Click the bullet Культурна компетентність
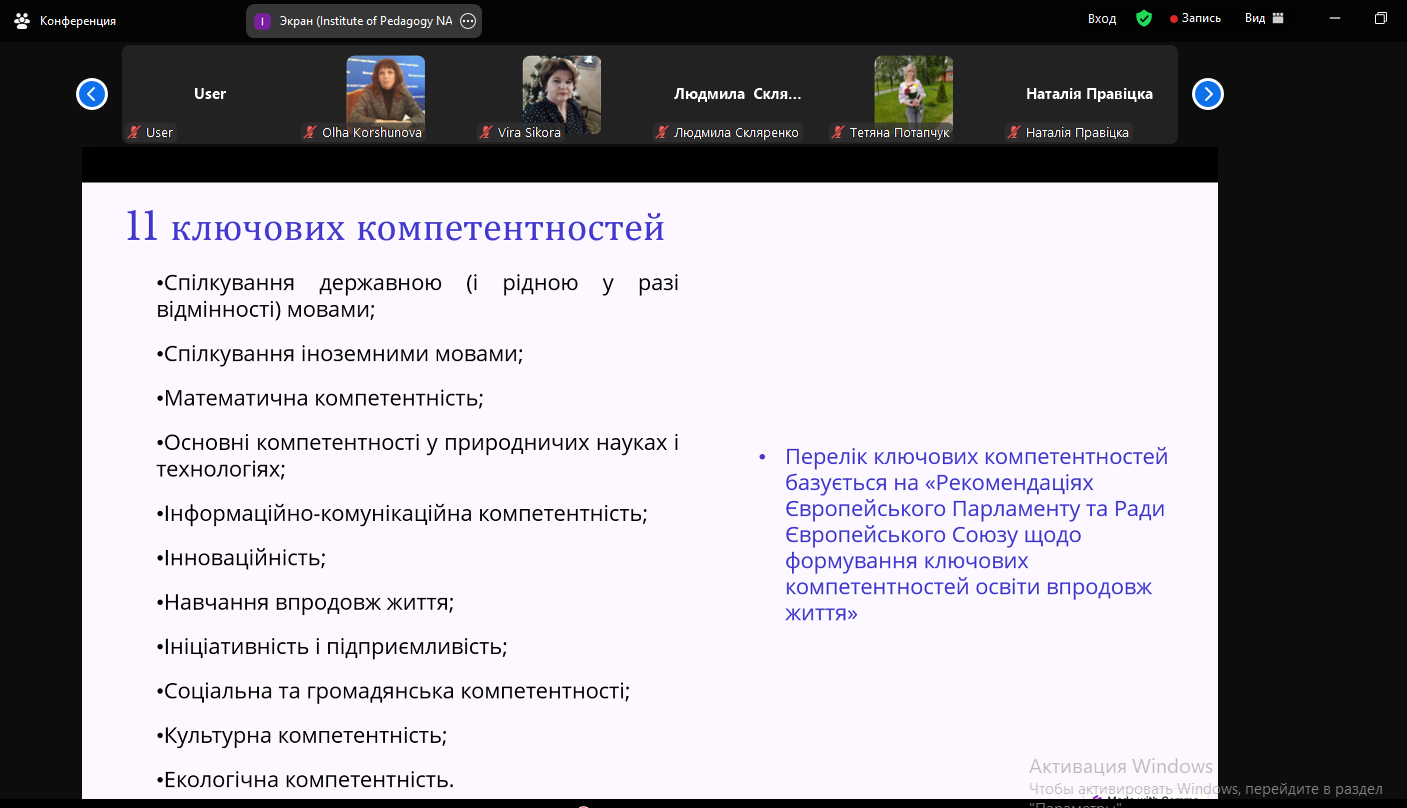Image resolution: width=1407 pixels, height=808 pixels. (x=302, y=735)
